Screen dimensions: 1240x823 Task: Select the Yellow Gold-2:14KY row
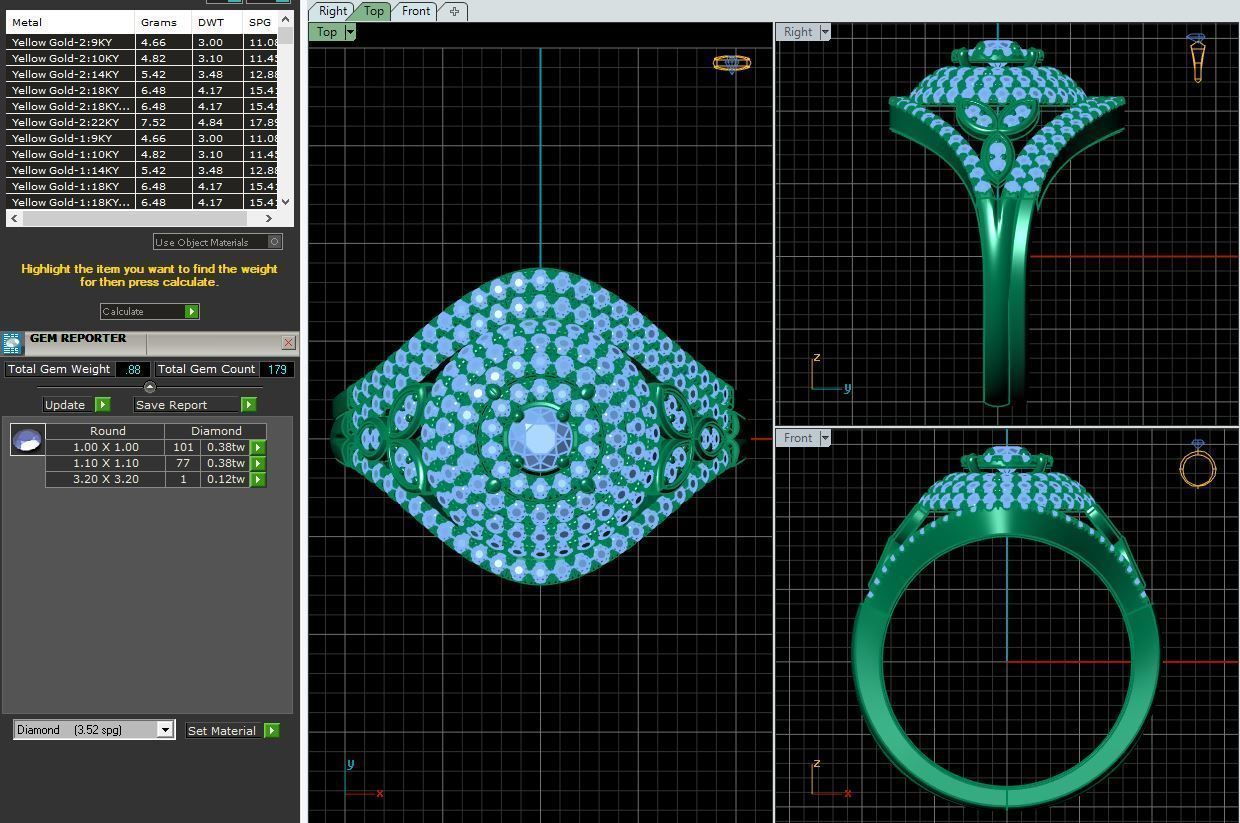click(142, 75)
